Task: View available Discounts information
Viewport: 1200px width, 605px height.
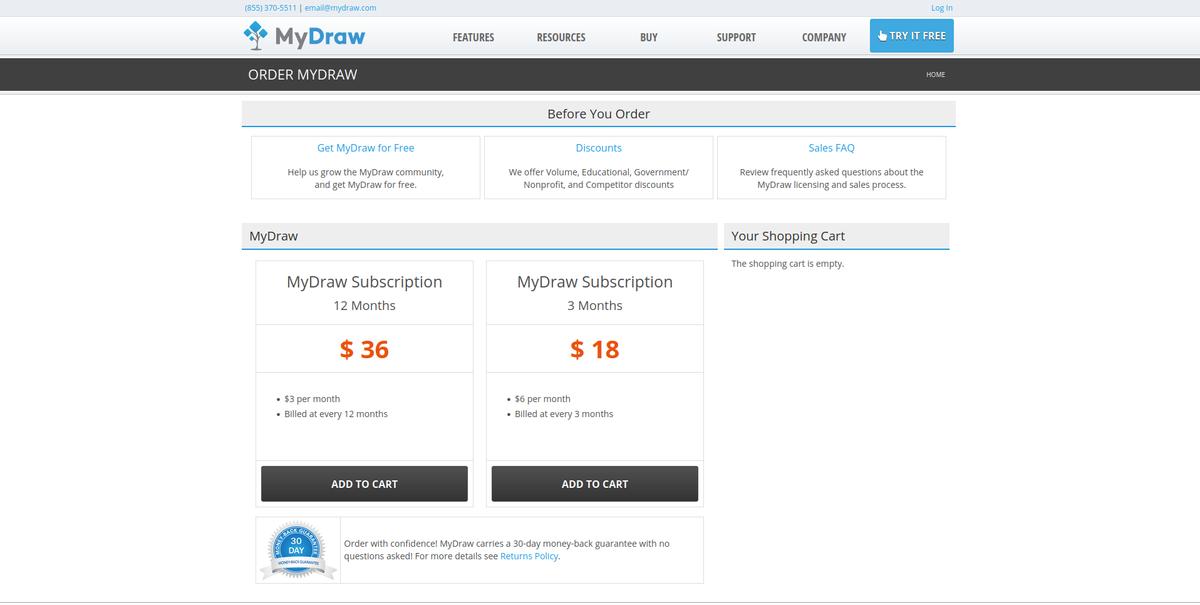Action: tap(598, 147)
